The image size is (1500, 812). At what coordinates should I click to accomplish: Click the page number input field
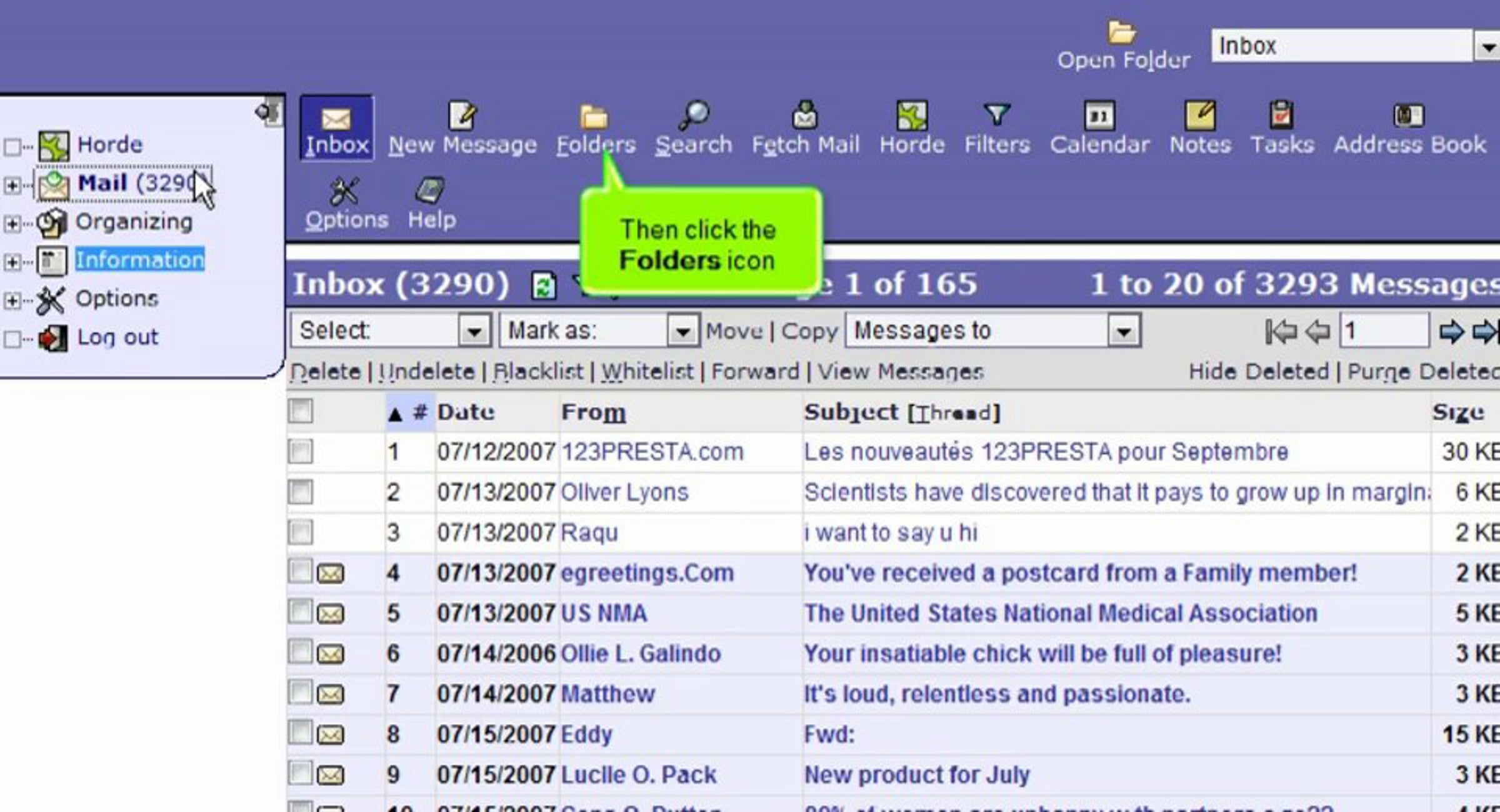(x=1384, y=330)
